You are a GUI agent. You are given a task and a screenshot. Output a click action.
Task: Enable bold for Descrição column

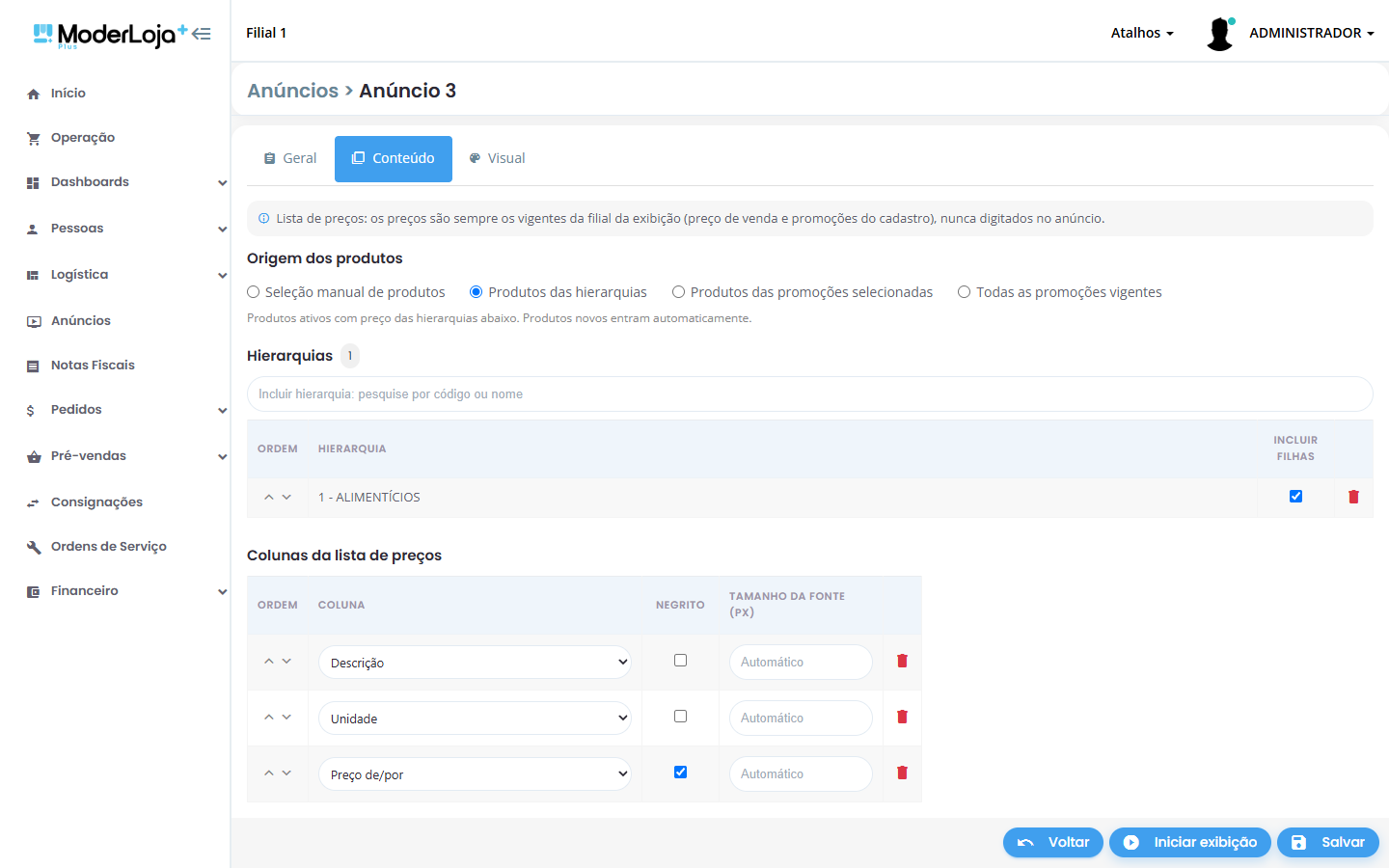pyautogui.click(x=680, y=661)
